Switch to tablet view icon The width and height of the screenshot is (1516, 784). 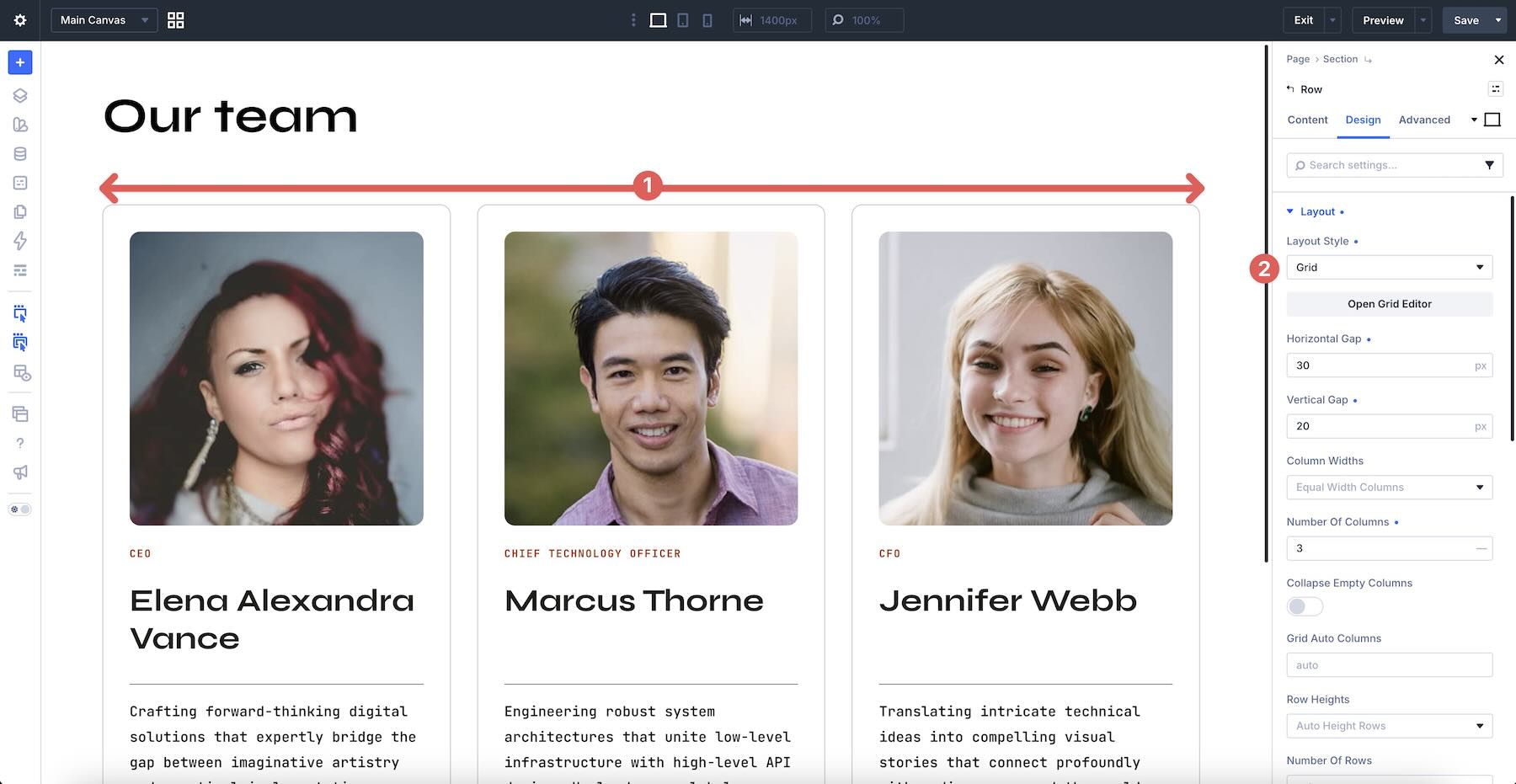(x=683, y=20)
